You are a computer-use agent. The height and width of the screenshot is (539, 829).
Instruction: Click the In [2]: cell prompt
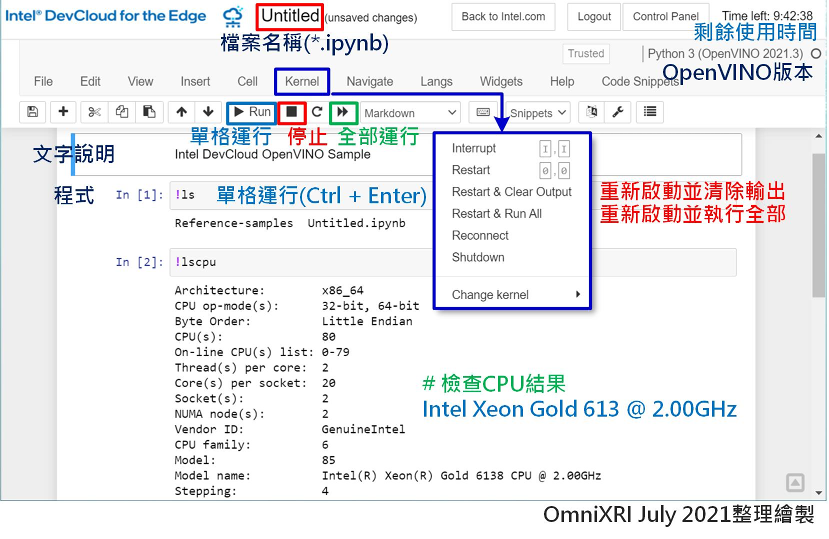140,262
